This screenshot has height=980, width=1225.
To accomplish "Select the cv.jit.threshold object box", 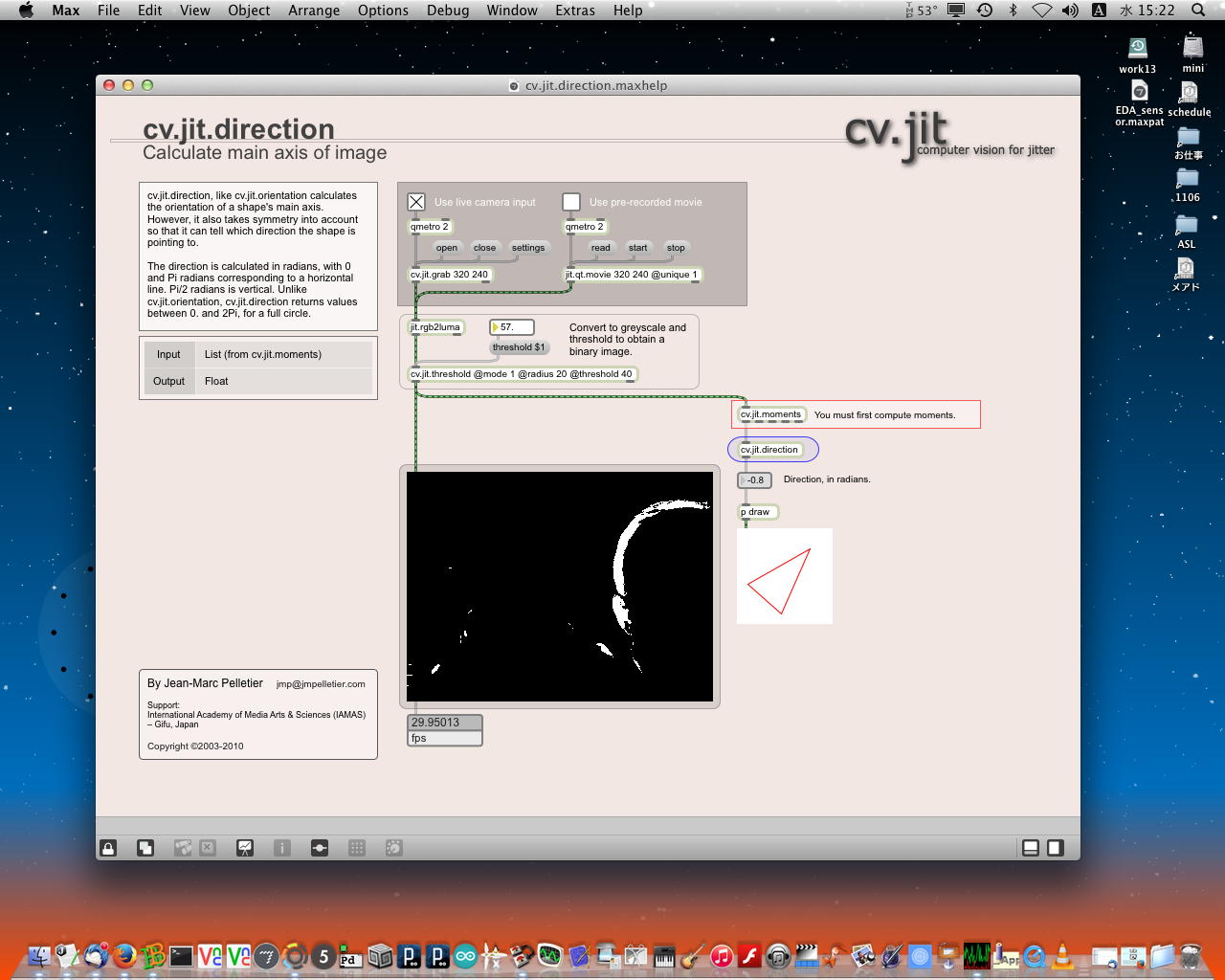I will pos(522,374).
